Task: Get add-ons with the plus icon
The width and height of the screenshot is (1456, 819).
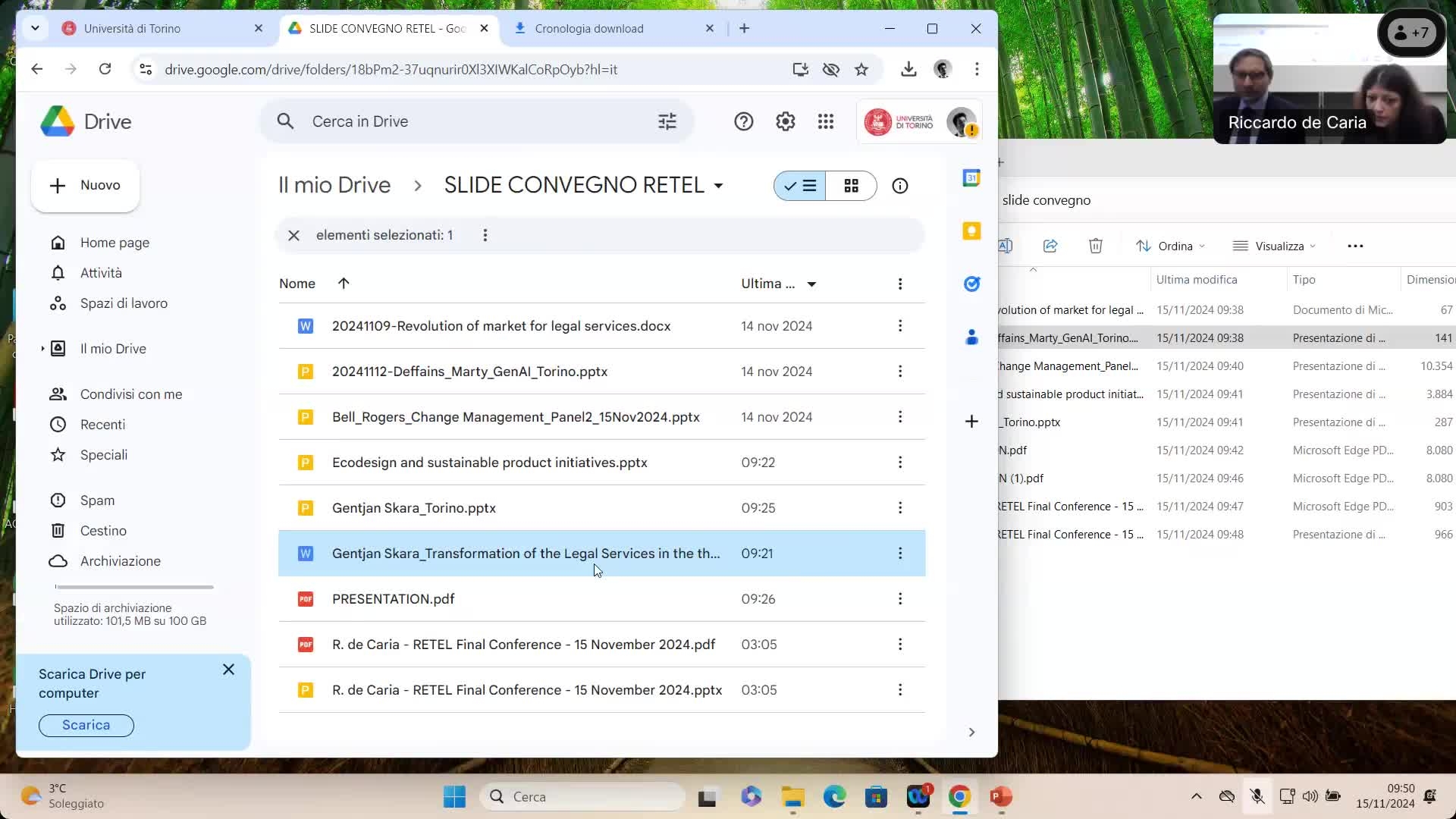Action: click(971, 421)
